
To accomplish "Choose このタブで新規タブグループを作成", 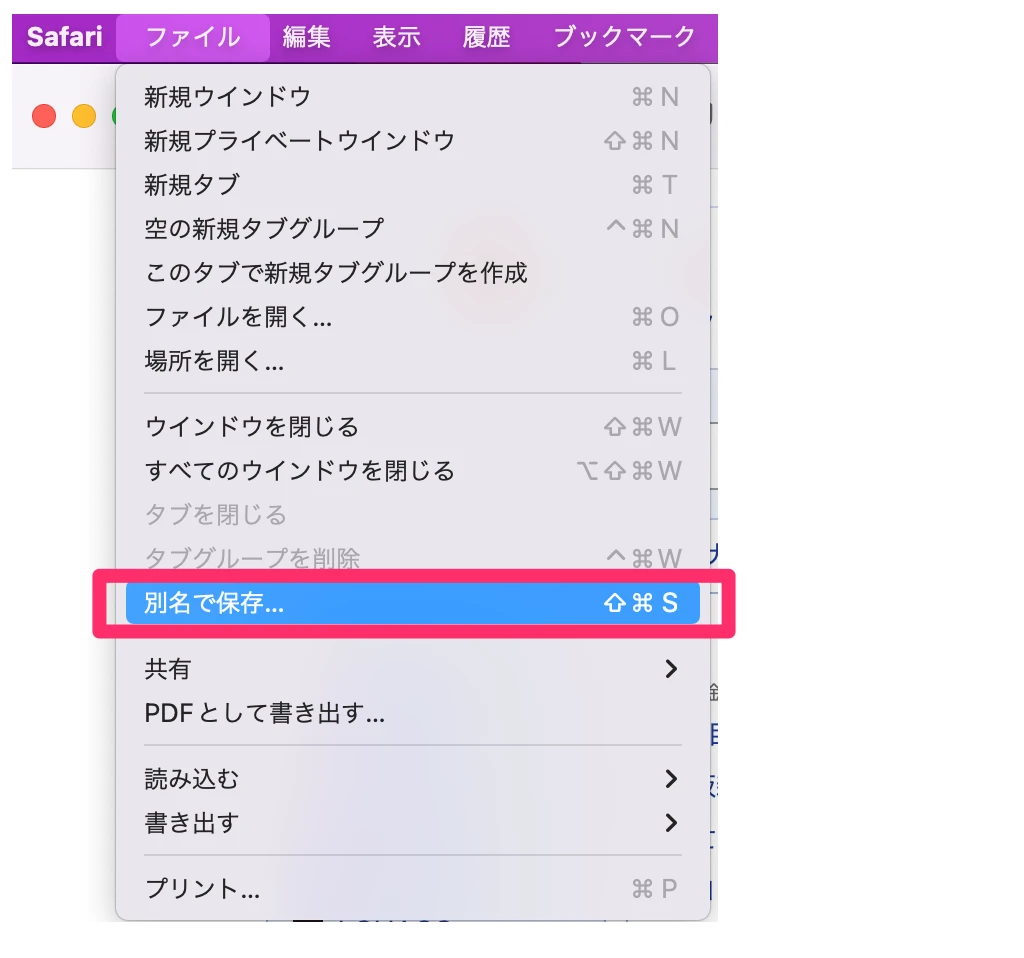I will click(413, 272).
